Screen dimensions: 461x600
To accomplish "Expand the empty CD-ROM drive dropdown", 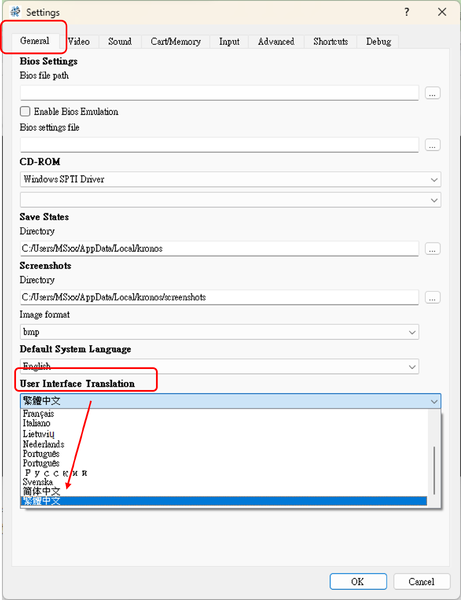I will coord(230,200).
